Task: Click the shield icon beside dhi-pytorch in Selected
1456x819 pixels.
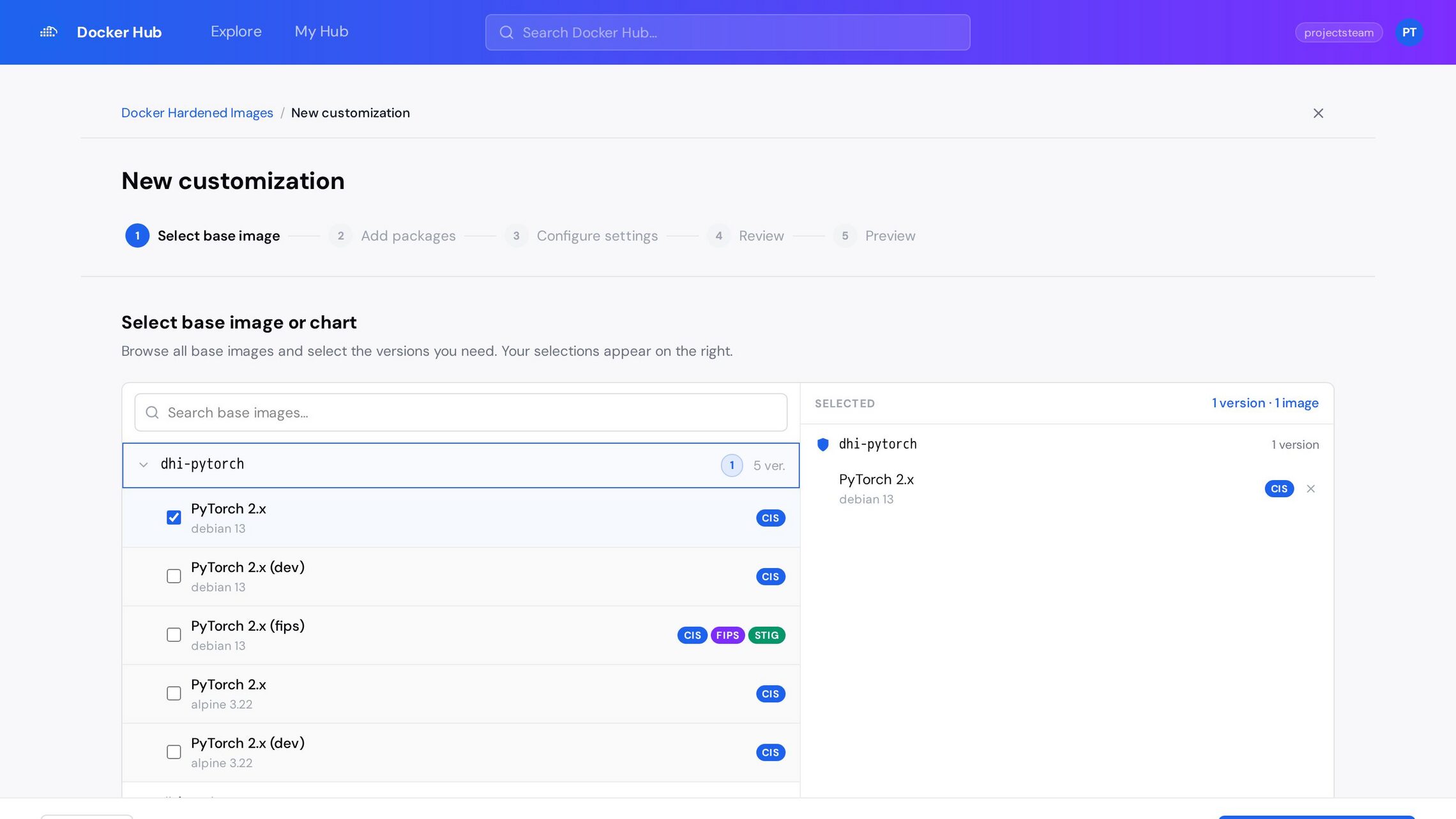Action: click(x=823, y=444)
